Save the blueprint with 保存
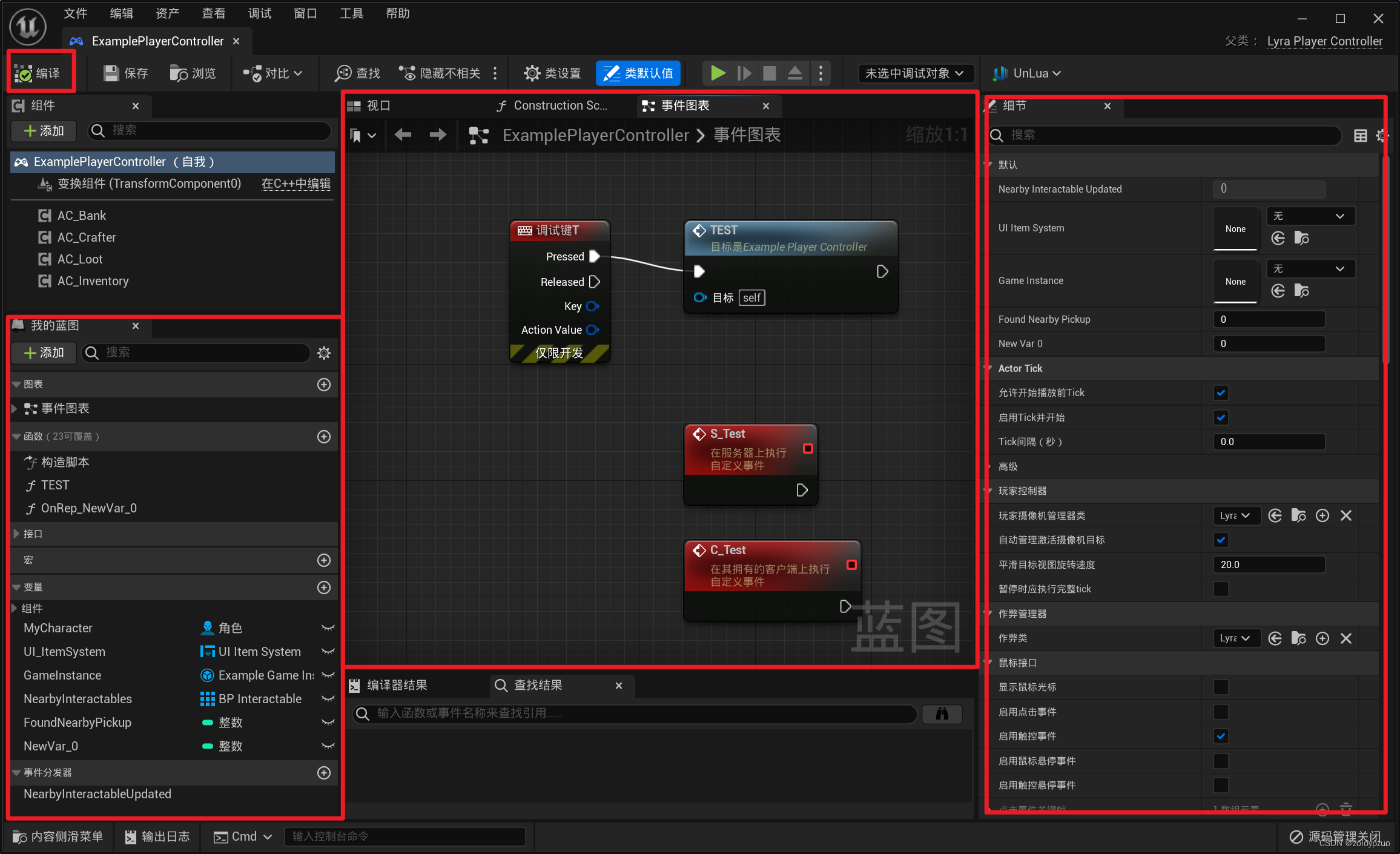1400x854 pixels. pos(126,73)
